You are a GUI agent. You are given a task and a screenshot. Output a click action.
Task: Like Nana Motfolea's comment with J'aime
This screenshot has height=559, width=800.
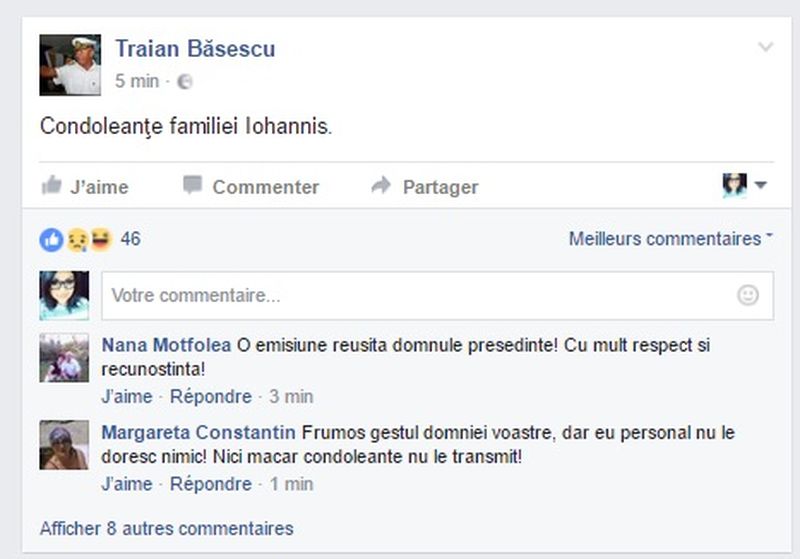[127, 396]
